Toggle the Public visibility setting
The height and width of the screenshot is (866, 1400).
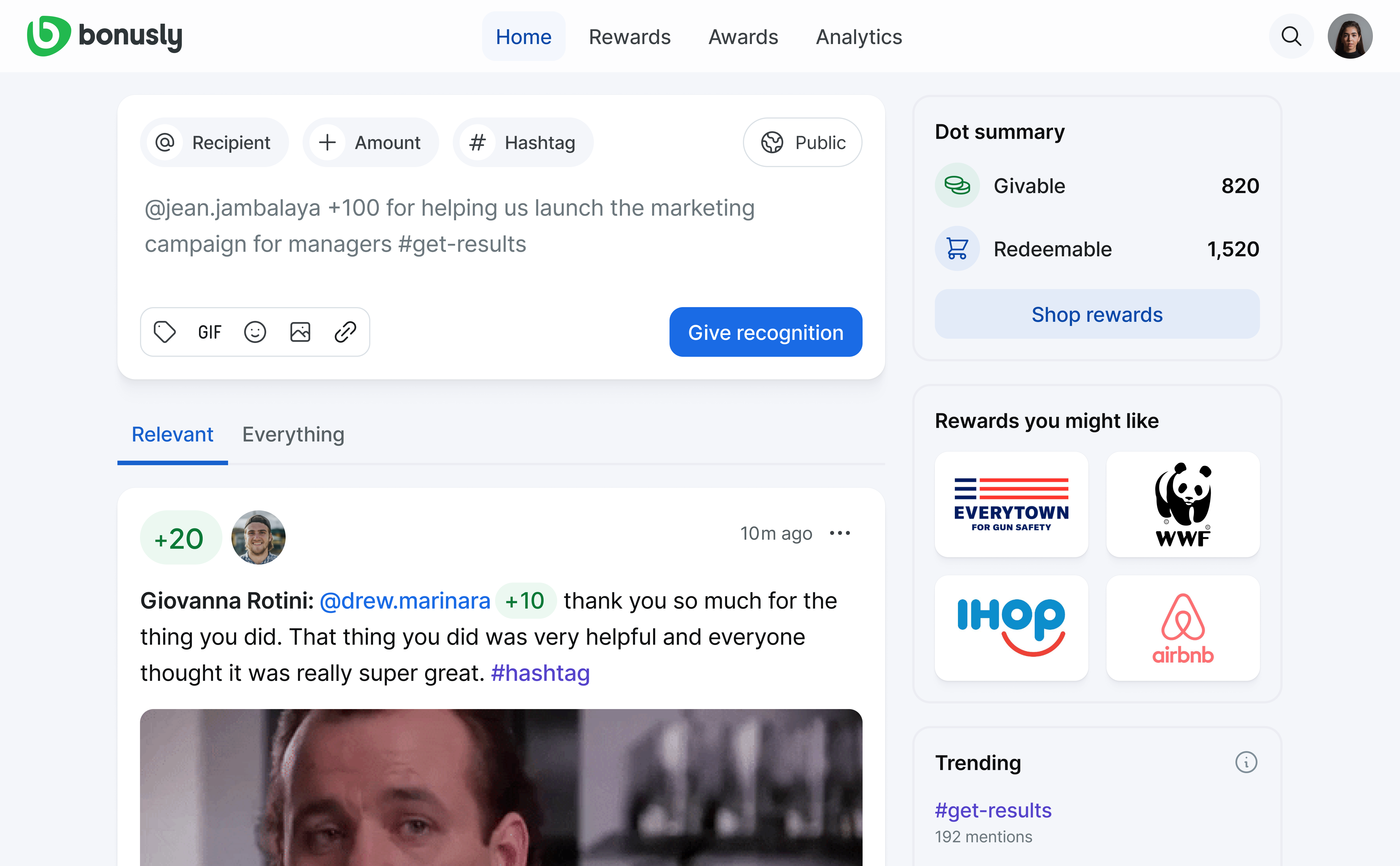pos(803,141)
